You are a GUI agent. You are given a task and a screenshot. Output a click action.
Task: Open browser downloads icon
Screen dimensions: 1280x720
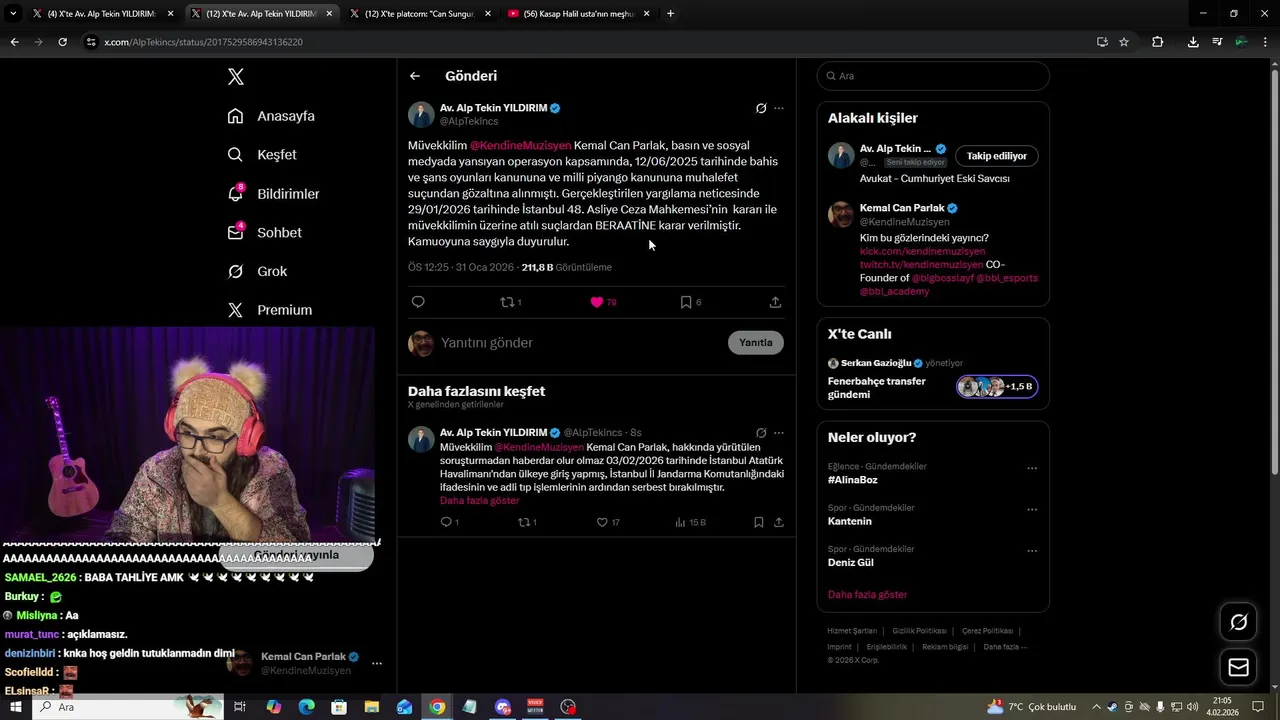tap(1193, 42)
